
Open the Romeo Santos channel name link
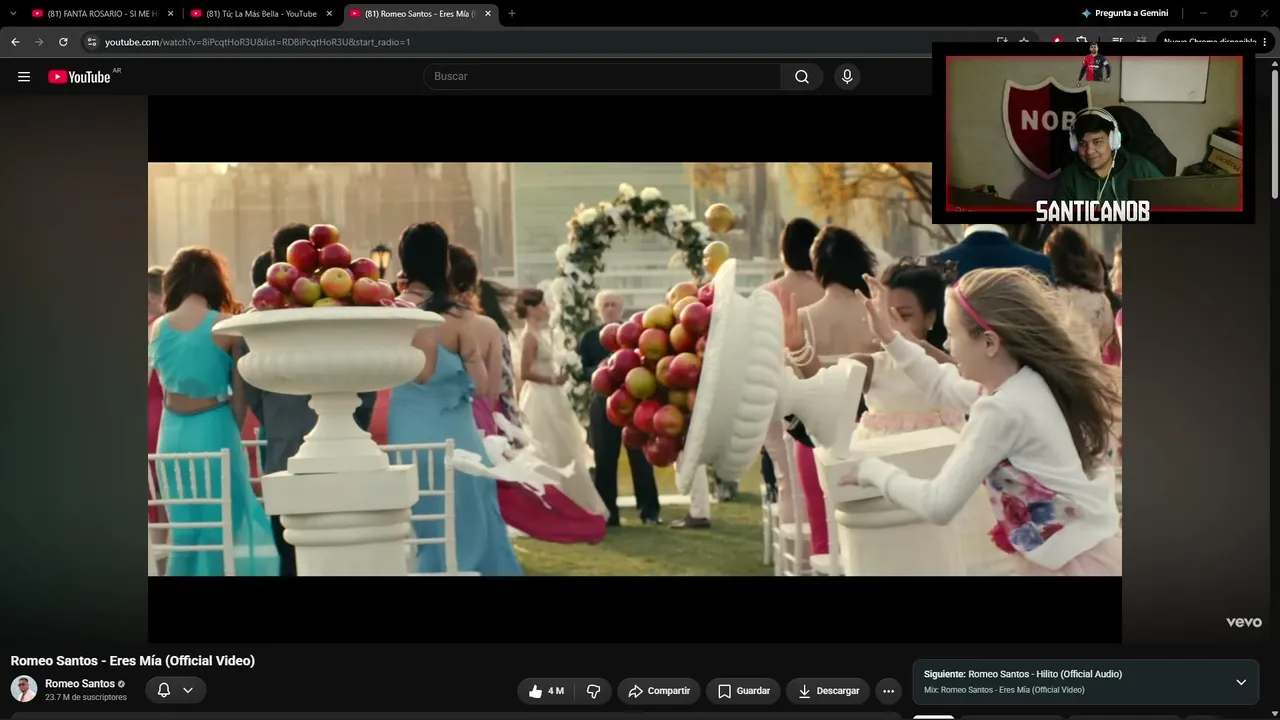[x=80, y=684]
